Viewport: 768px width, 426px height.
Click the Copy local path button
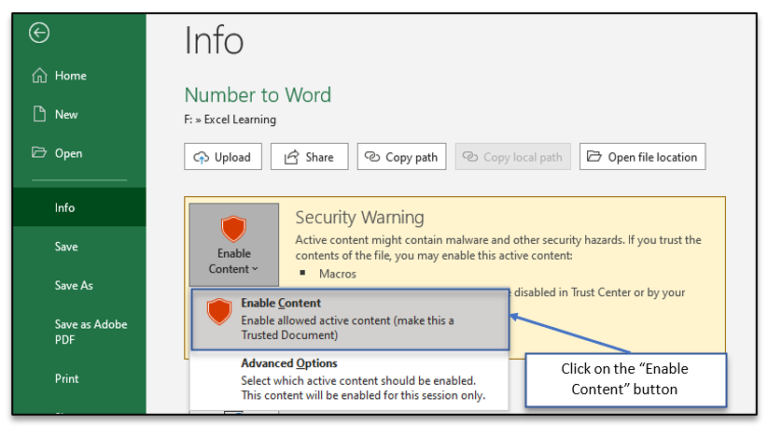[x=513, y=157]
